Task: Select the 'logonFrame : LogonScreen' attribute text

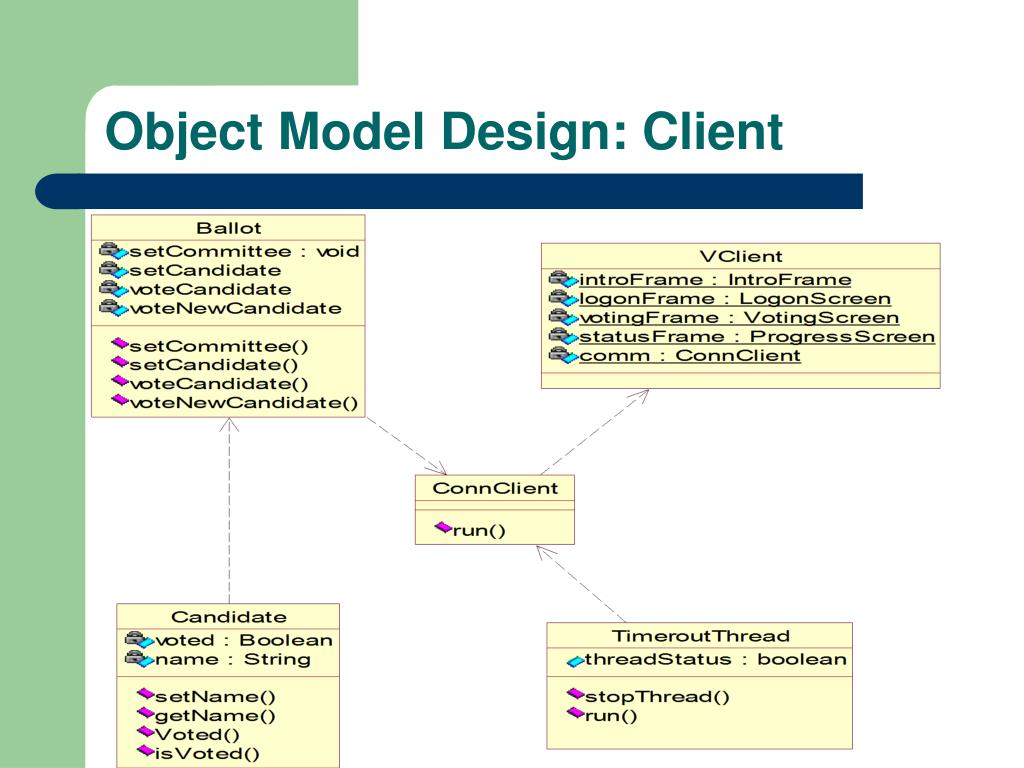Action: pos(735,299)
